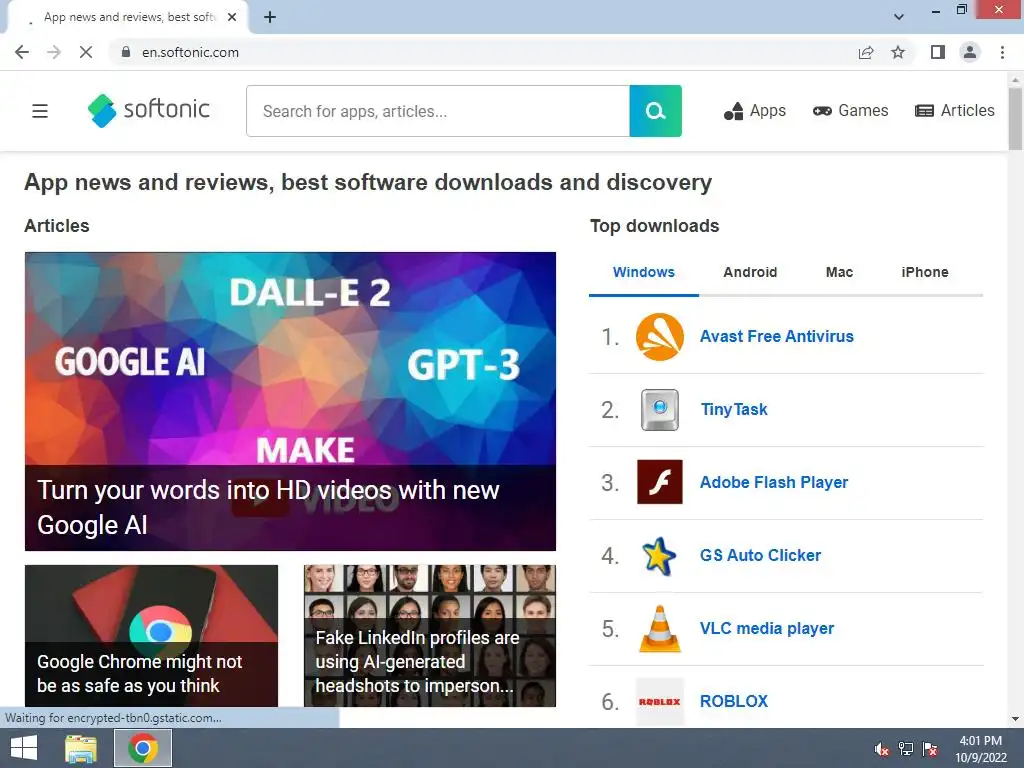The height and width of the screenshot is (768, 1024).
Task: Open the Google AI HD videos article
Action: point(290,401)
